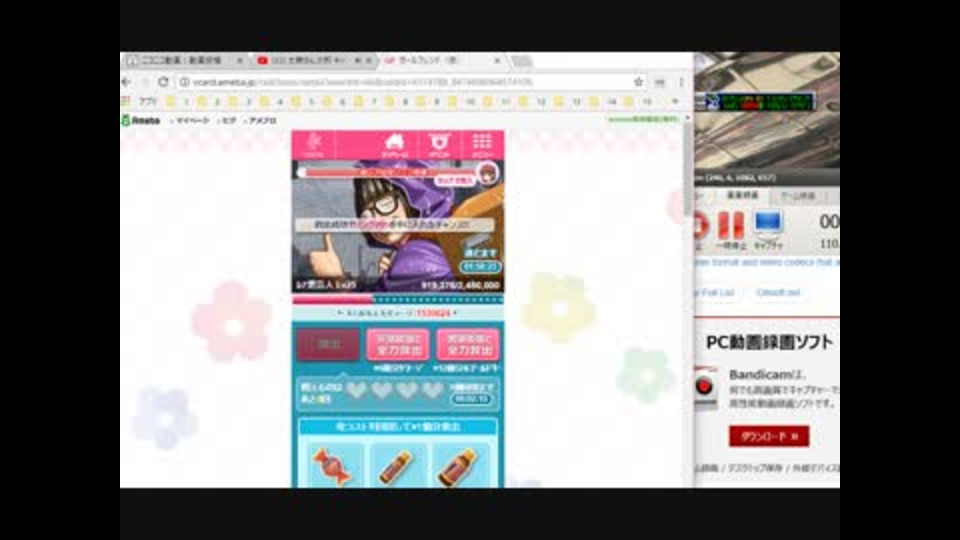Viewport: 960px width, 540px height.
Task: Click the Ameba logo
Action: pos(141,121)
